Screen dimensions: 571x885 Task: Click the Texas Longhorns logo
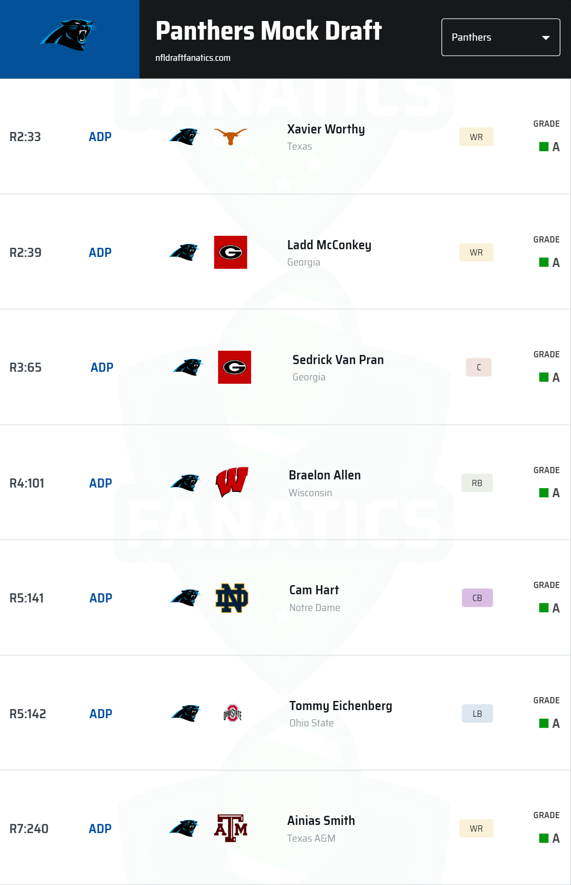click(230, 136)
